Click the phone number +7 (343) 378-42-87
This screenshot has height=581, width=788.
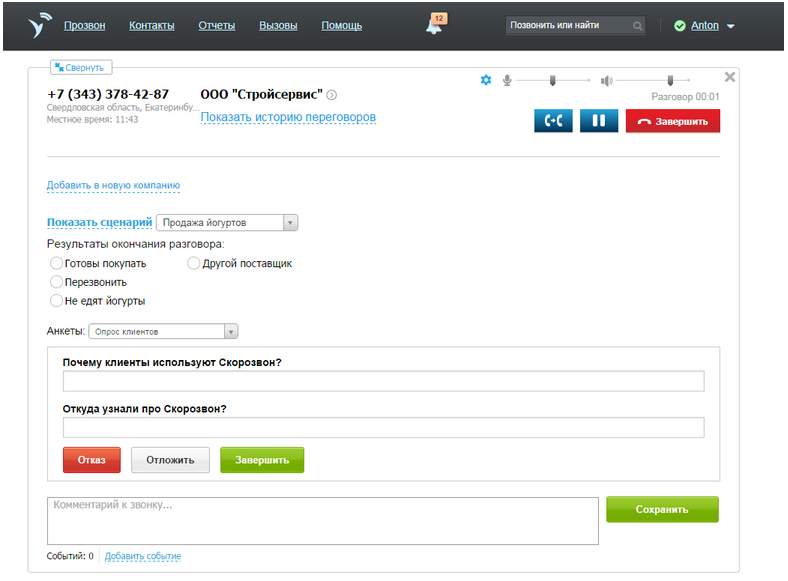click(108, 94)
